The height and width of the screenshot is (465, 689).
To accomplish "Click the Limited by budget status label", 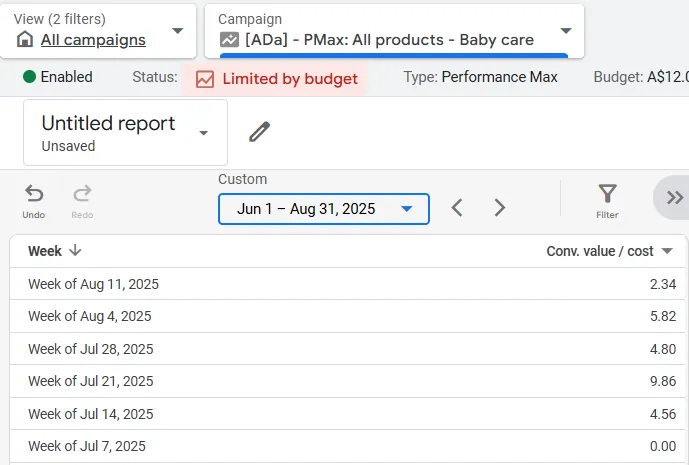I will pos(290,78).
